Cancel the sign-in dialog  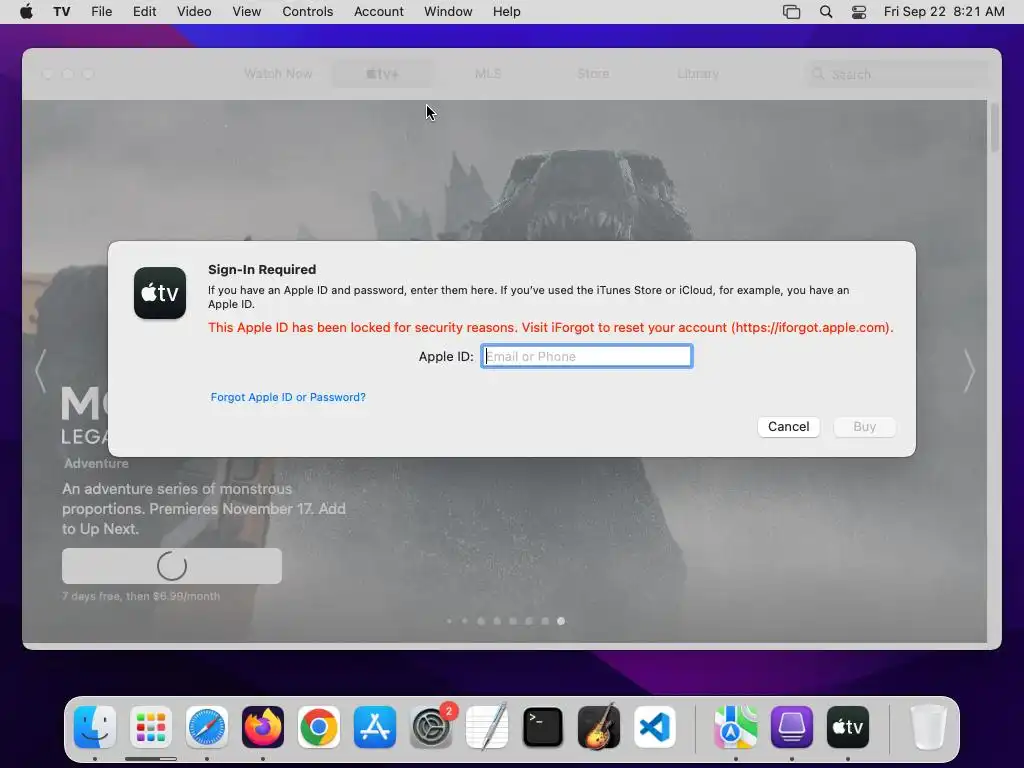788,426
